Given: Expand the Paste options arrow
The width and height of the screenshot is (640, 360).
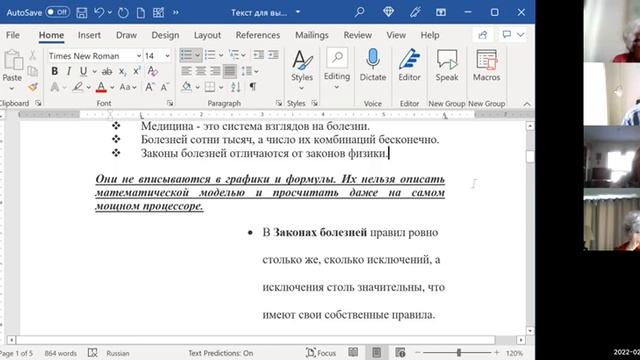Looking at the screenshot, I should tap(12, 88).
